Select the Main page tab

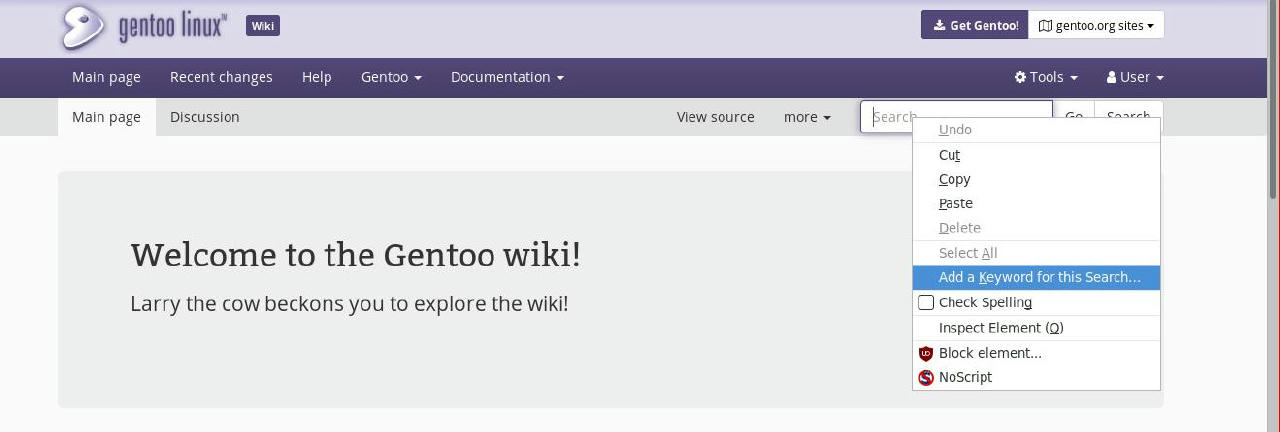coord(106,117)
